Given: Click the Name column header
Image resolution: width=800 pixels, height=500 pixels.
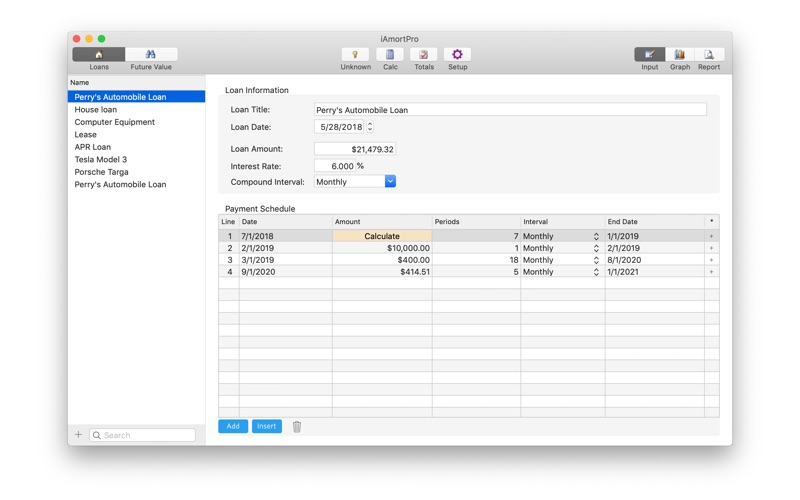Looking at the screenshot, I should 136,82.
